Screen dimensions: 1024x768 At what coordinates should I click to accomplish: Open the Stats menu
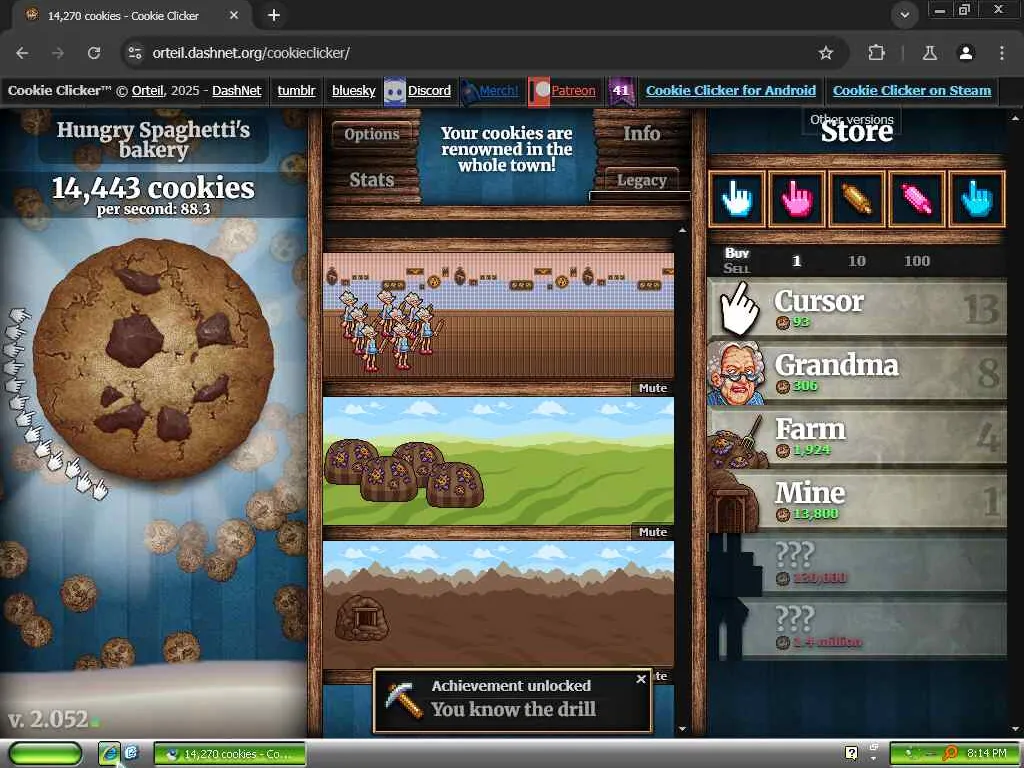(372, 180)
